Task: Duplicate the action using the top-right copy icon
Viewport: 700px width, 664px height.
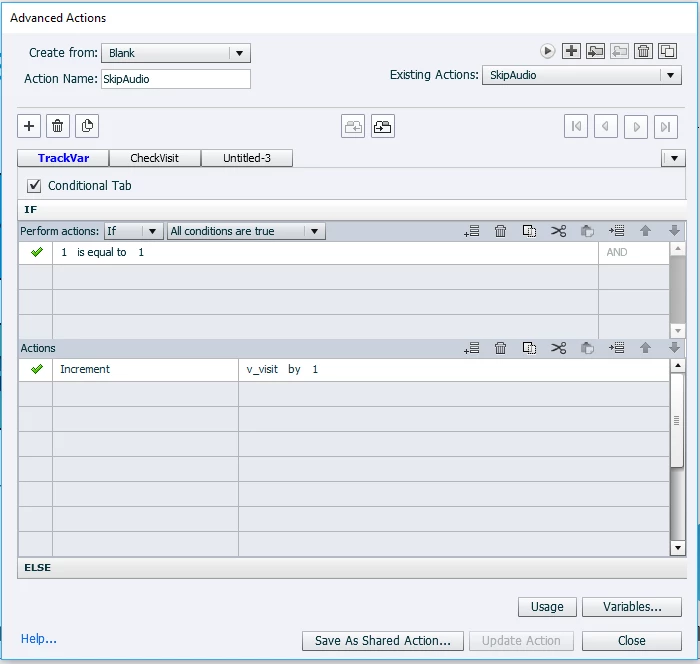Action: (667, 51)
